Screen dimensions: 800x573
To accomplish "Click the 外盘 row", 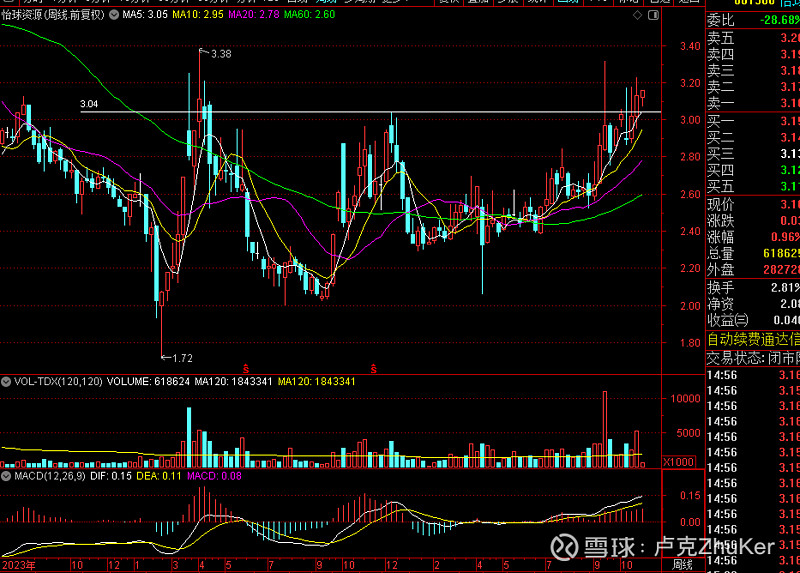I will pos(753,270).
